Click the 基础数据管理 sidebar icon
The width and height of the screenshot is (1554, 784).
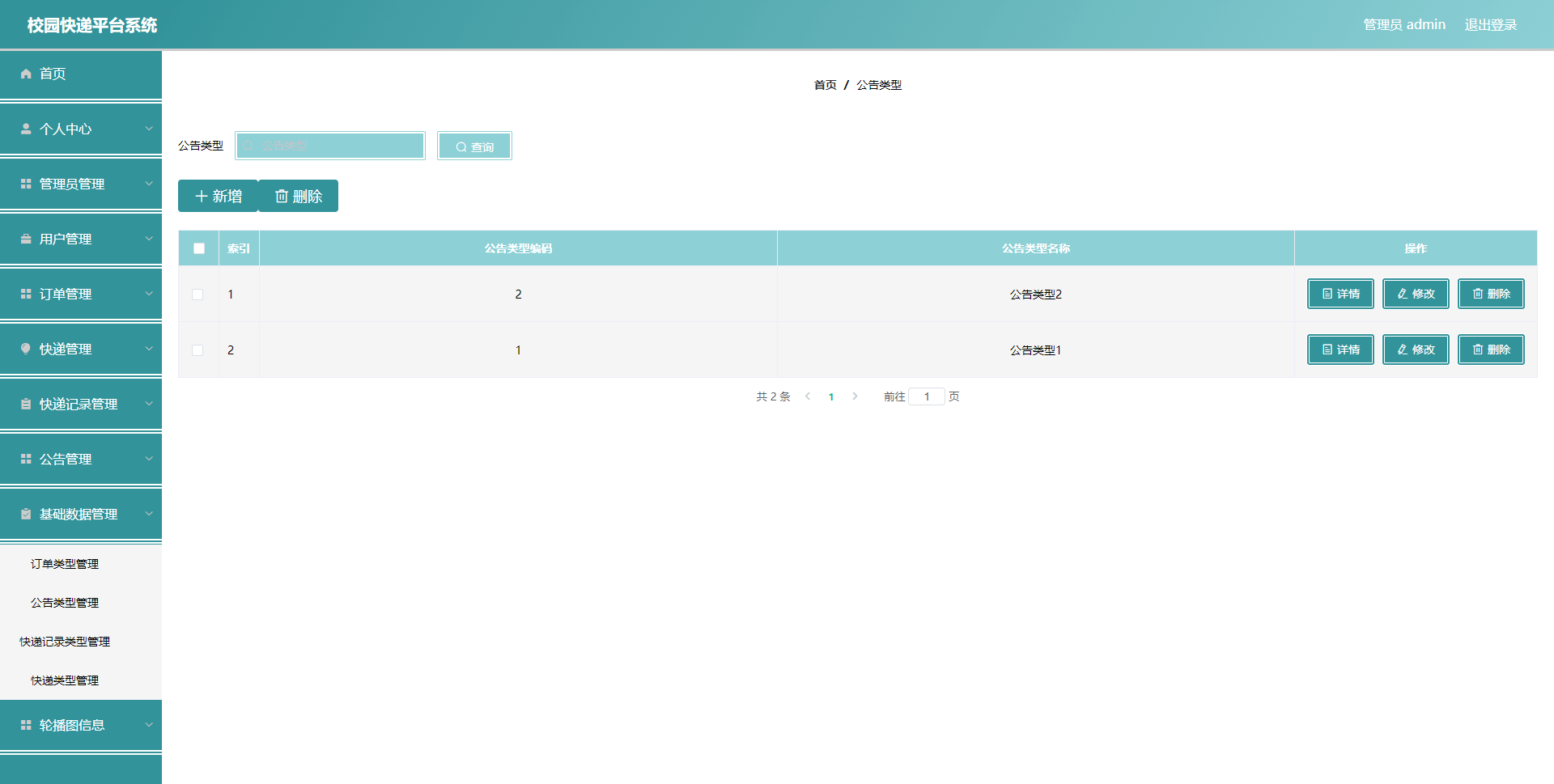[x=26, y=514]
